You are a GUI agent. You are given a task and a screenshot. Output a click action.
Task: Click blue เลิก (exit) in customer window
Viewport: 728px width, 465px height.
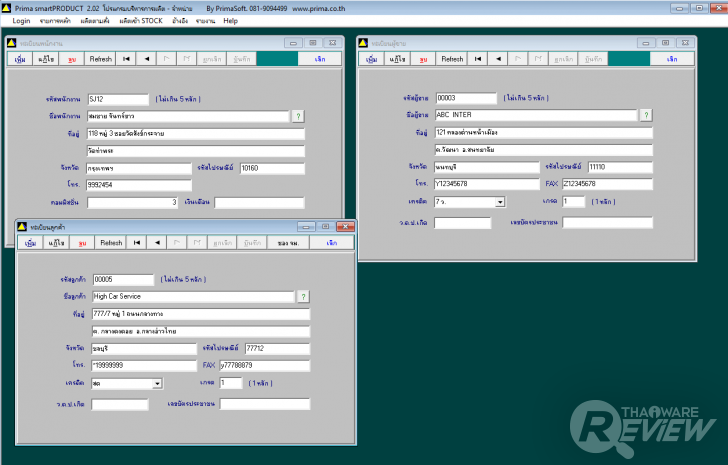pos(332,243)
